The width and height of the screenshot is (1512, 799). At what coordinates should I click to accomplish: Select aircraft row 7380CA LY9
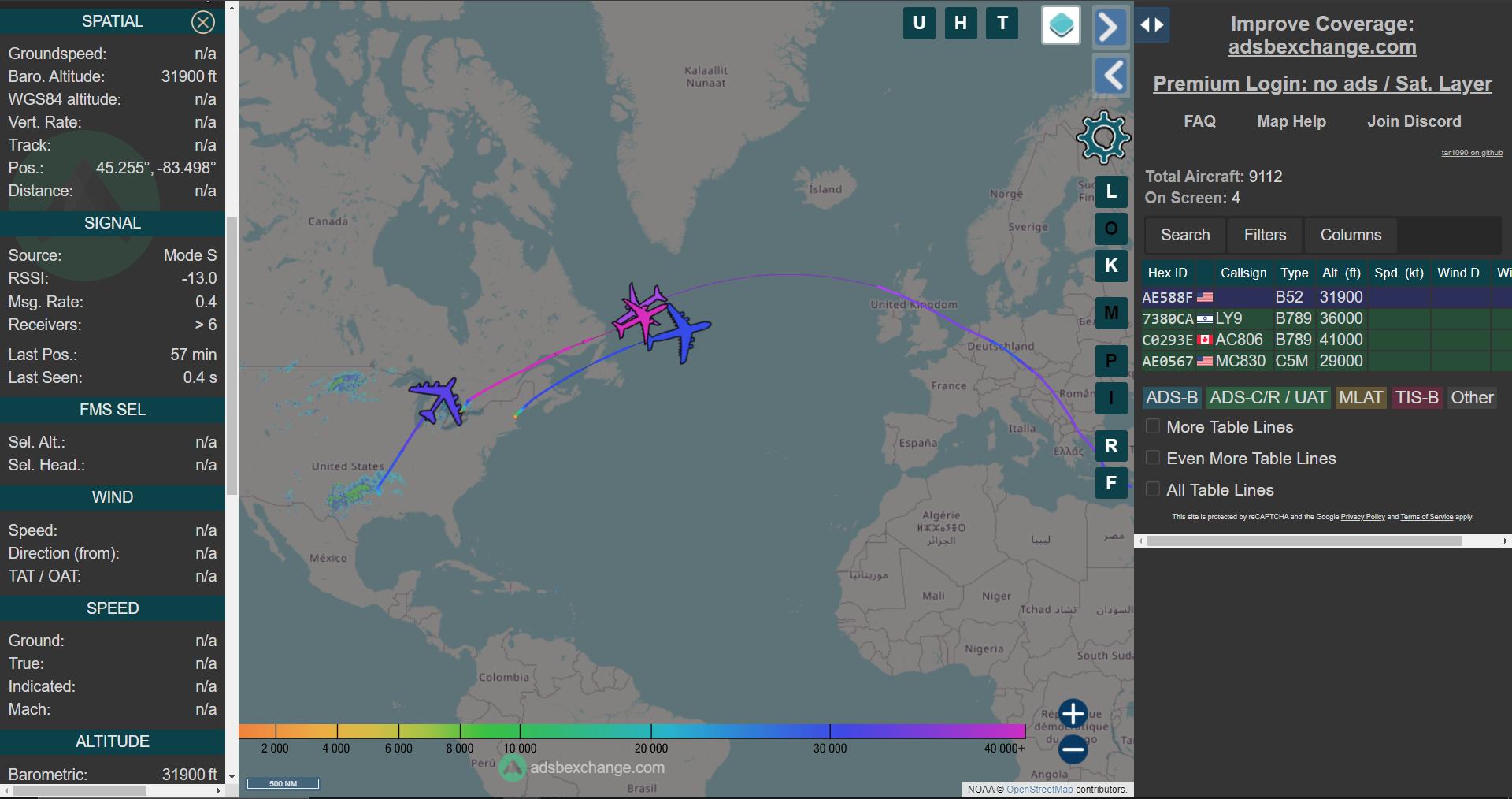point(1326,318)
